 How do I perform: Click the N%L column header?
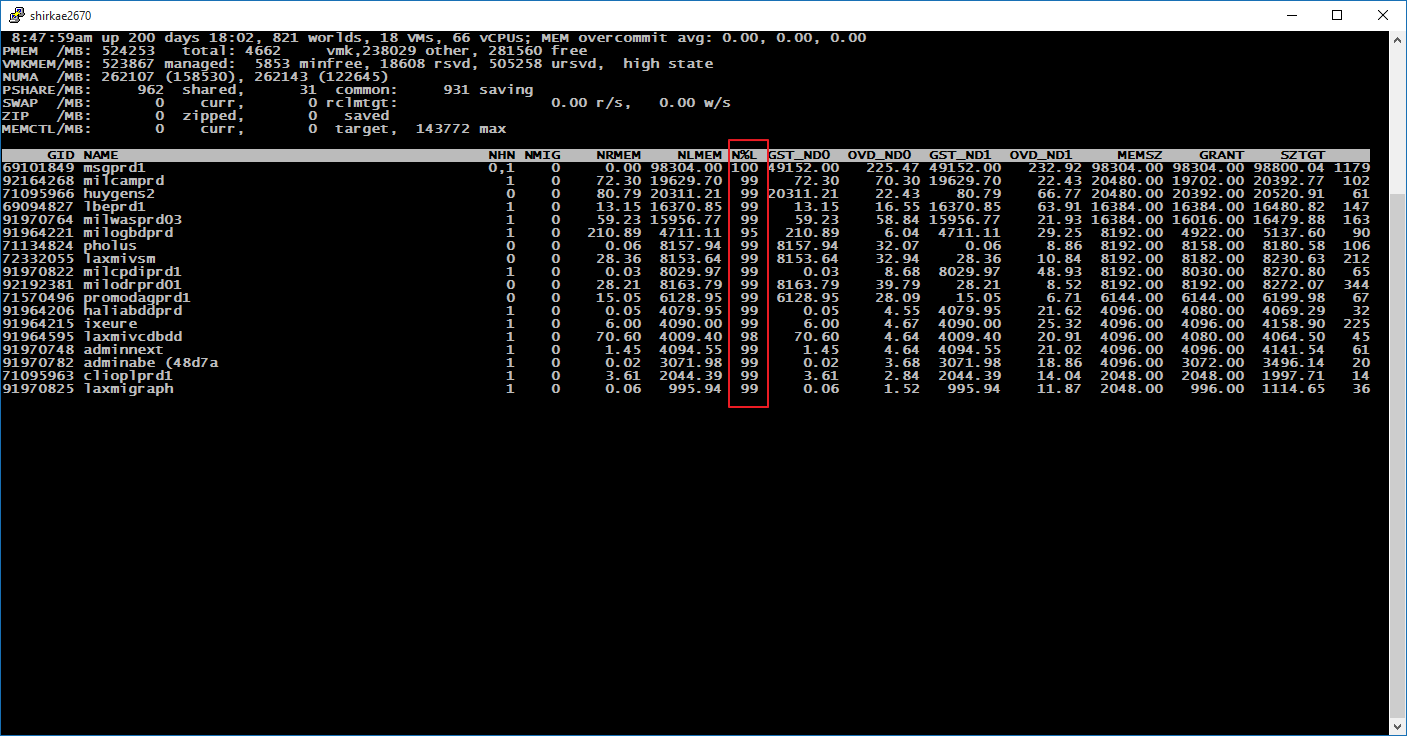[743, 155]
